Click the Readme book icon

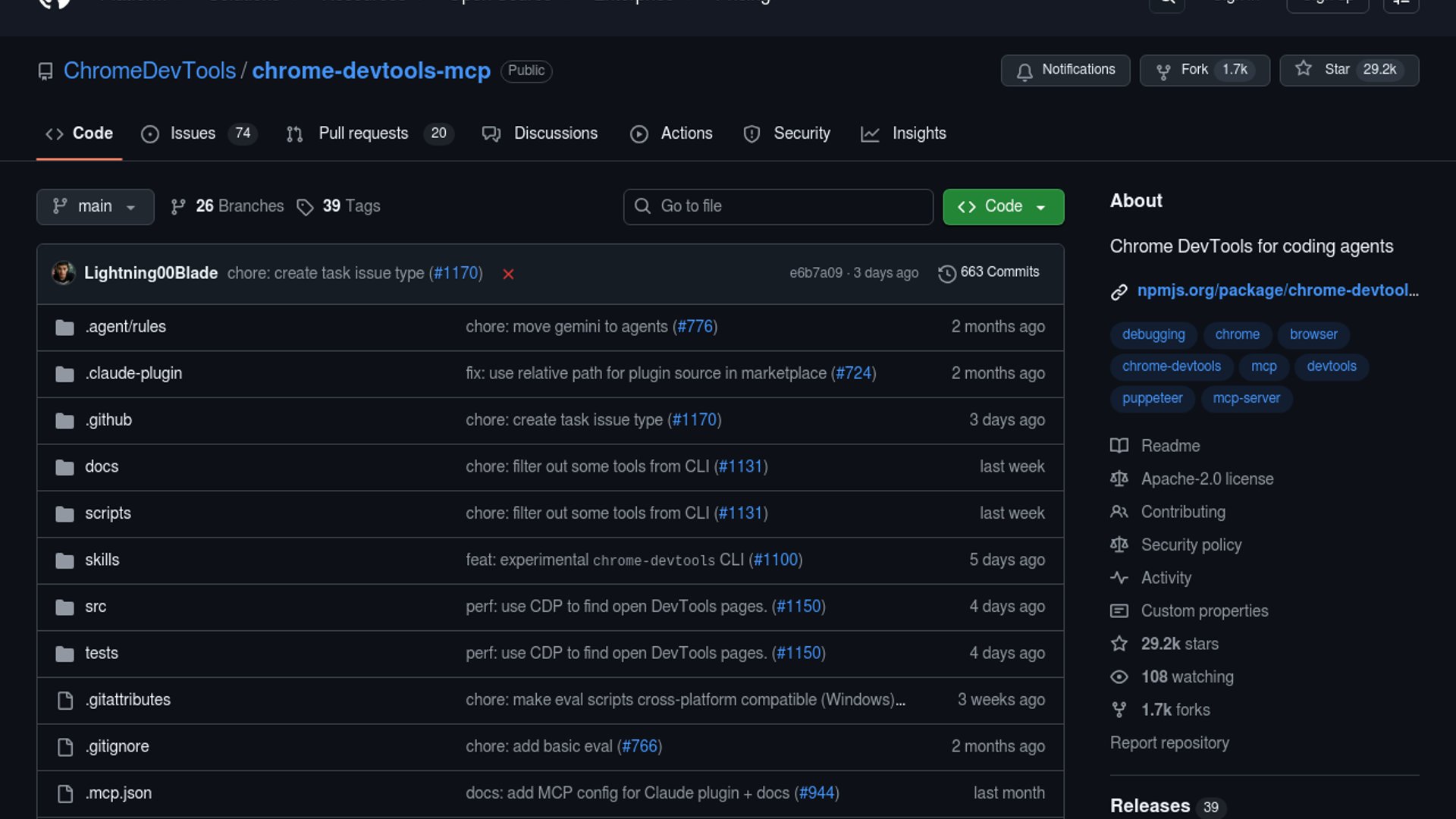coord(1119,446)
